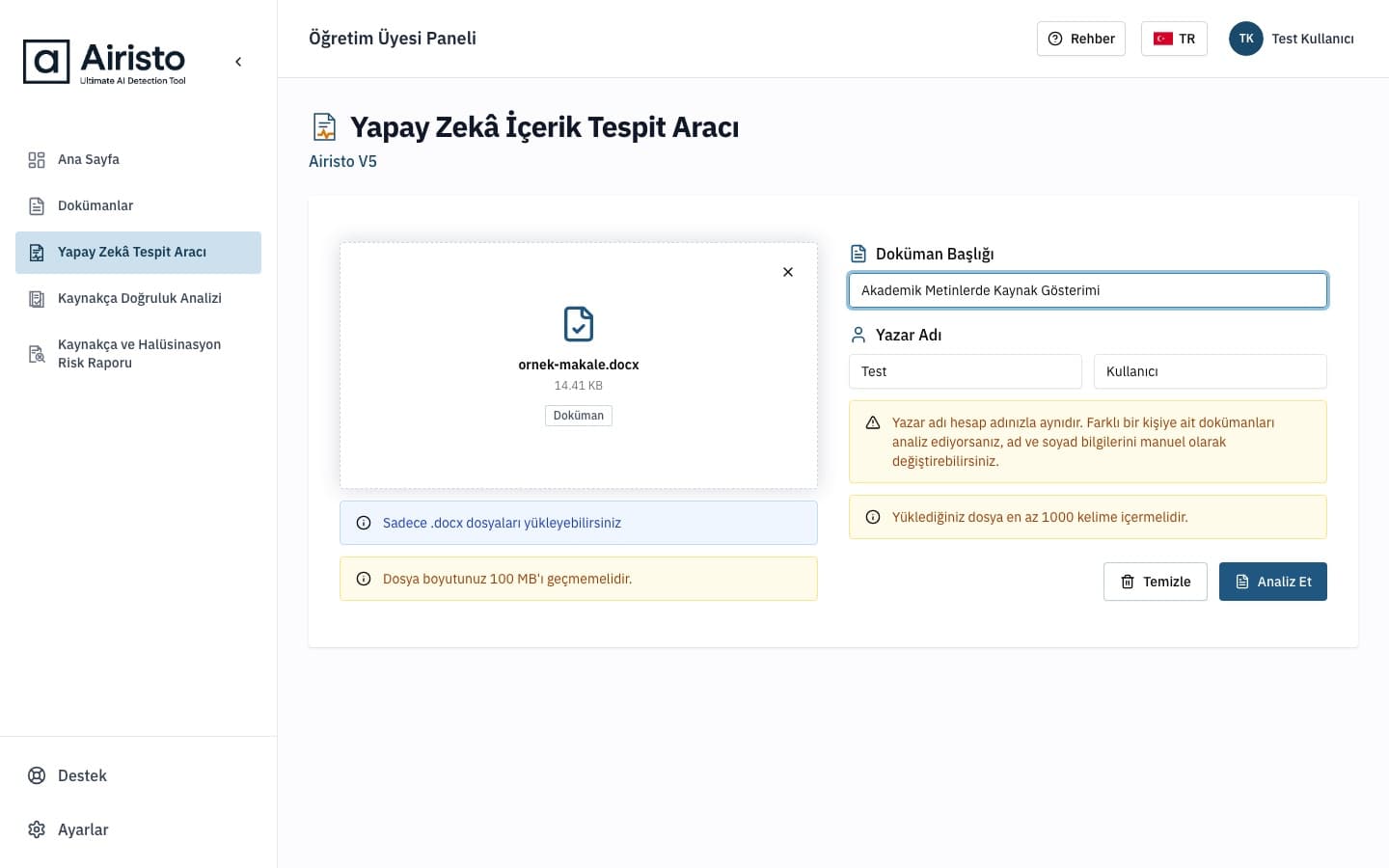This screenshot has height=868, width=1389.
Task: Click the Temizle clear button
Action: click(x=1156, y=582)
